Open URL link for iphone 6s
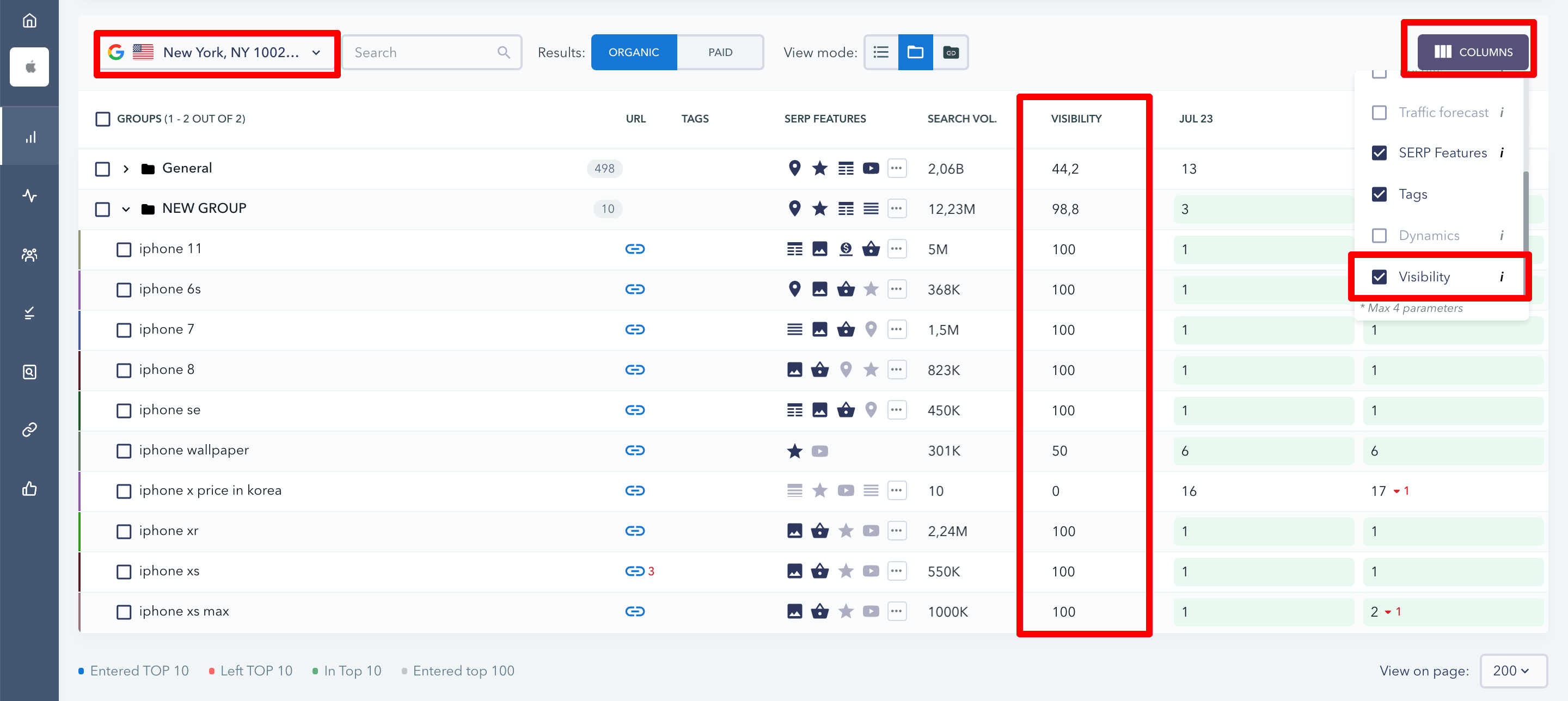The width and height of the screenshot is (1568, 701). point(635,289)
